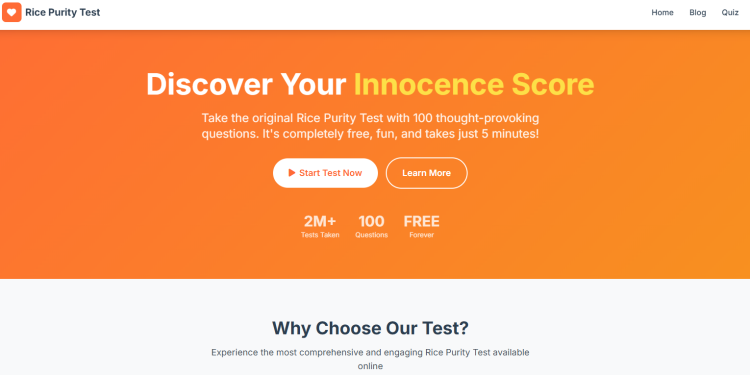Click the Start Test Now button
Screen dimensions: 750x375
point(325,173)
